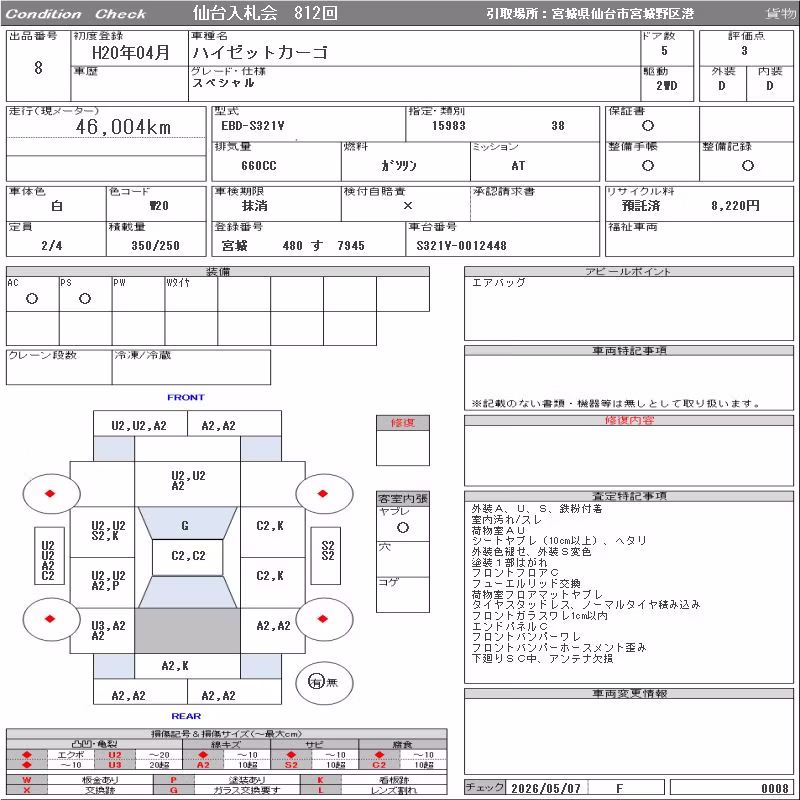Viewport: 800px width, 800px height.
Task: Click the roof damage code C2,C2
Action: (188, 555)
